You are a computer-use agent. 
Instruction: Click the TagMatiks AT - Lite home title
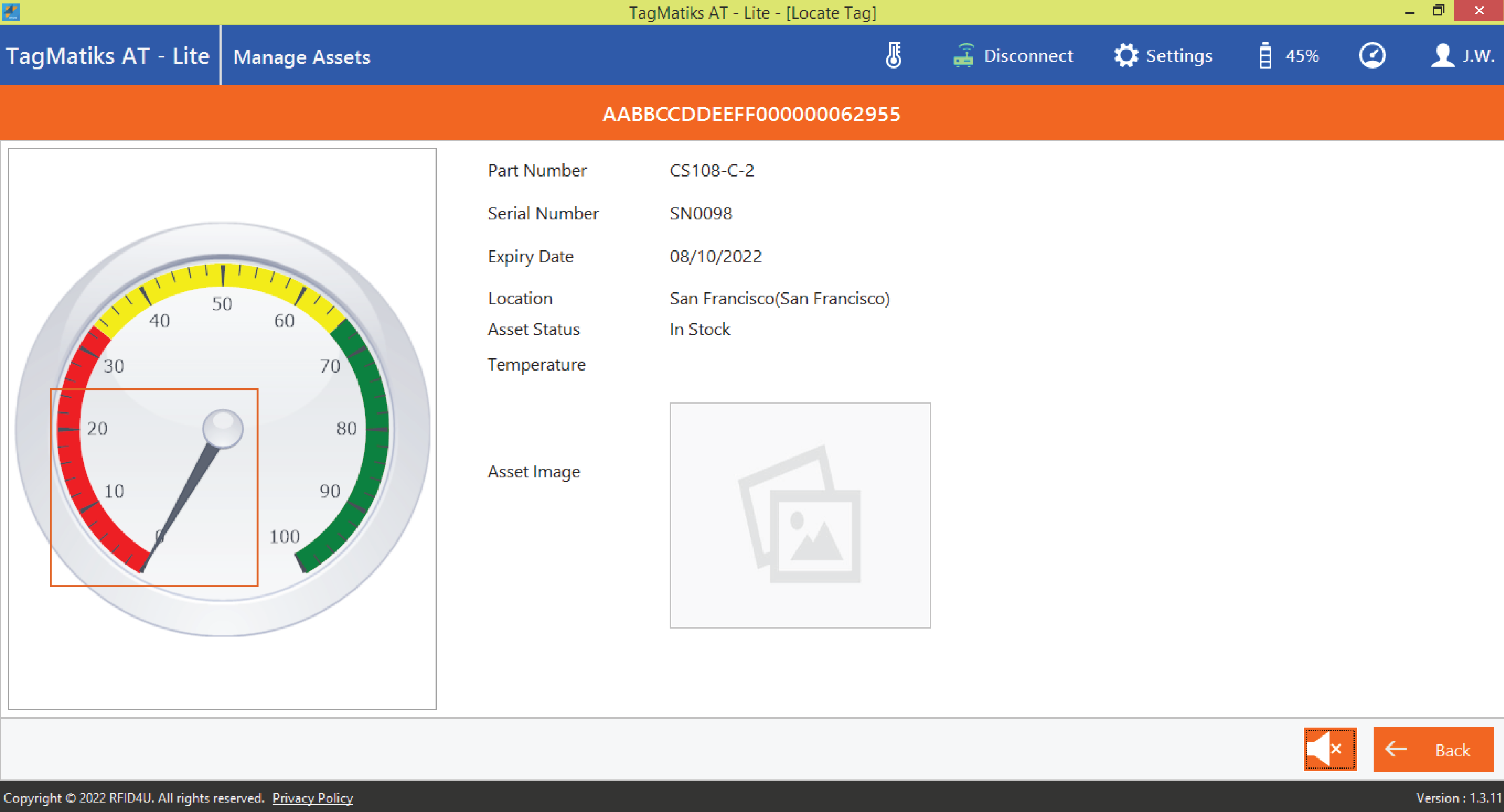(x=108, y=56)
